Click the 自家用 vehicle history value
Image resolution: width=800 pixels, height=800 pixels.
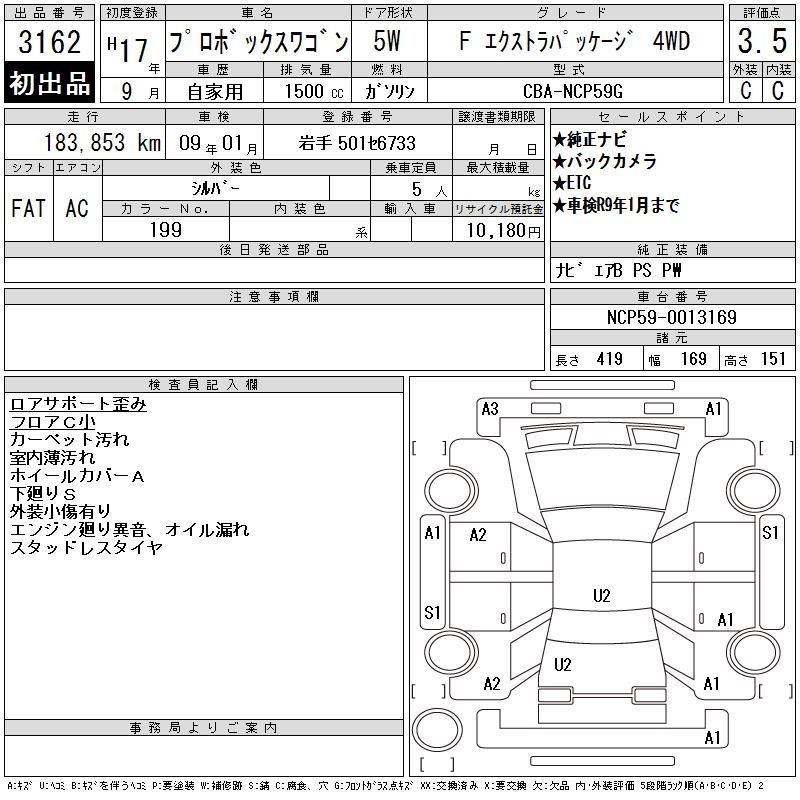coord(215,92)
